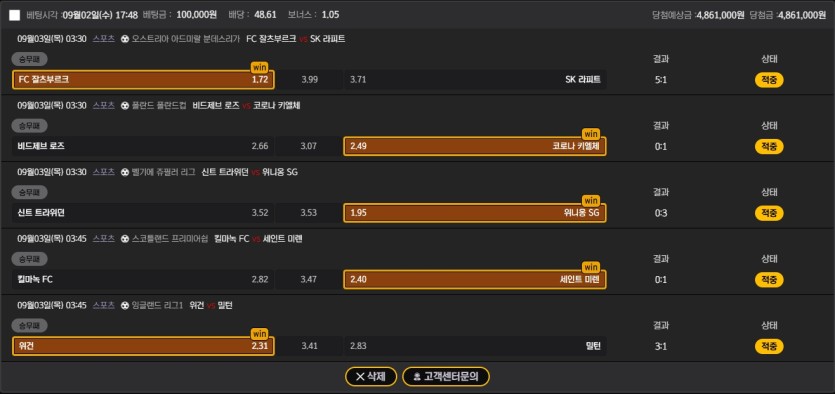Image resolution: width=835 pixels, height=394 pixels.
Task: Select draw odds 3.07 cell
Action: tap(309, 146)
